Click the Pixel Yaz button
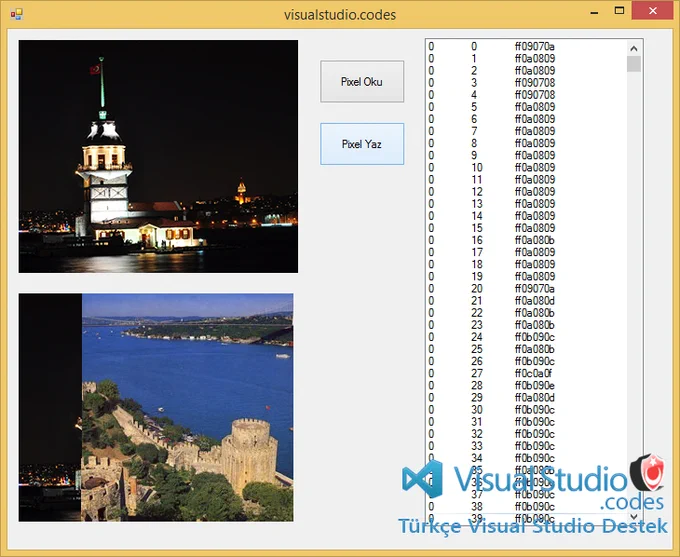The image size is (680, 557). (362, 144)
